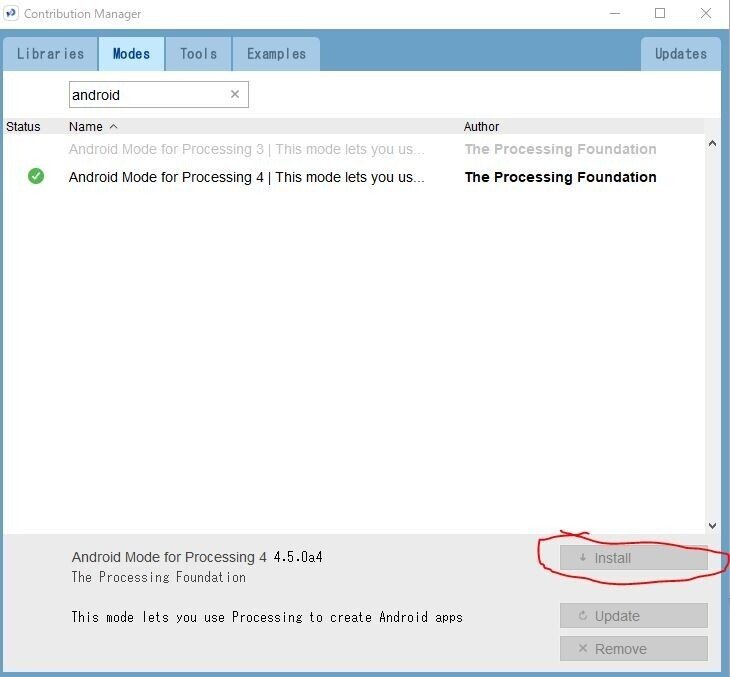Switch to the Libraries tab
730x677 pixels.
pos(50,54)
